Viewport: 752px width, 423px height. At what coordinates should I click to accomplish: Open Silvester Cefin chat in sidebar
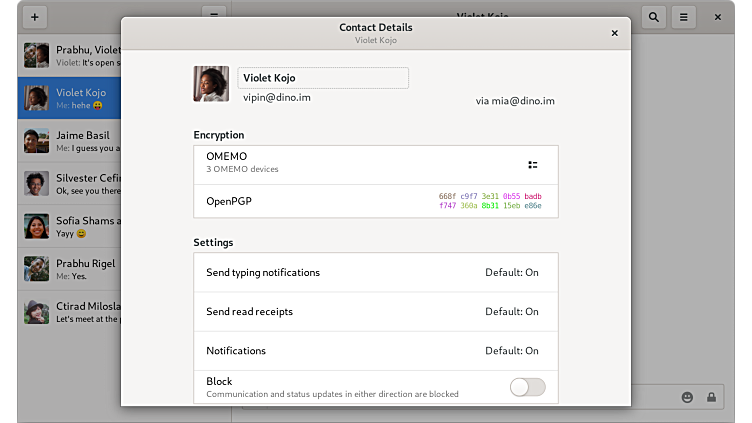coord(70,184)
